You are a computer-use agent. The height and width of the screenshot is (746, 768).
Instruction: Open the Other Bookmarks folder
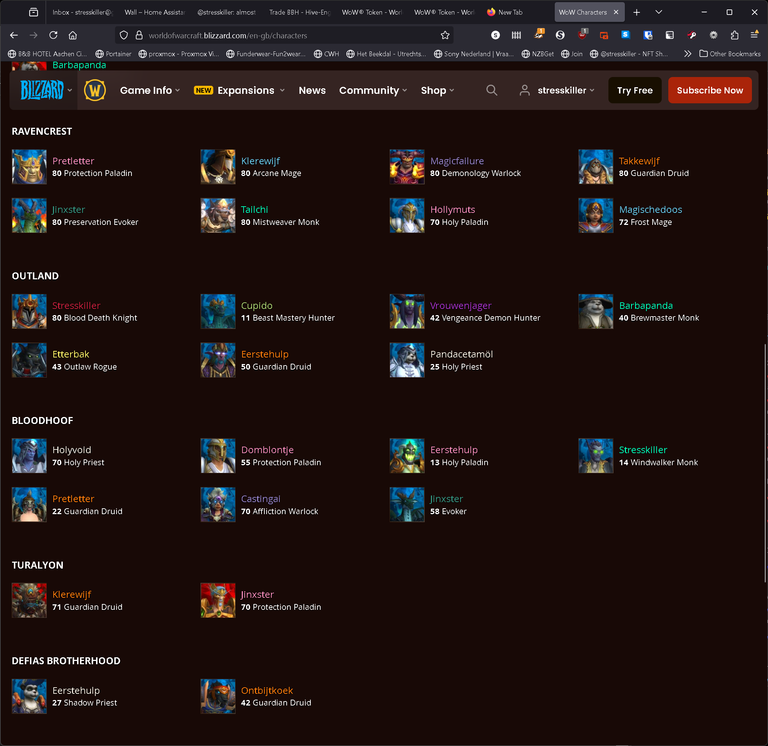[x=730, y=54]
